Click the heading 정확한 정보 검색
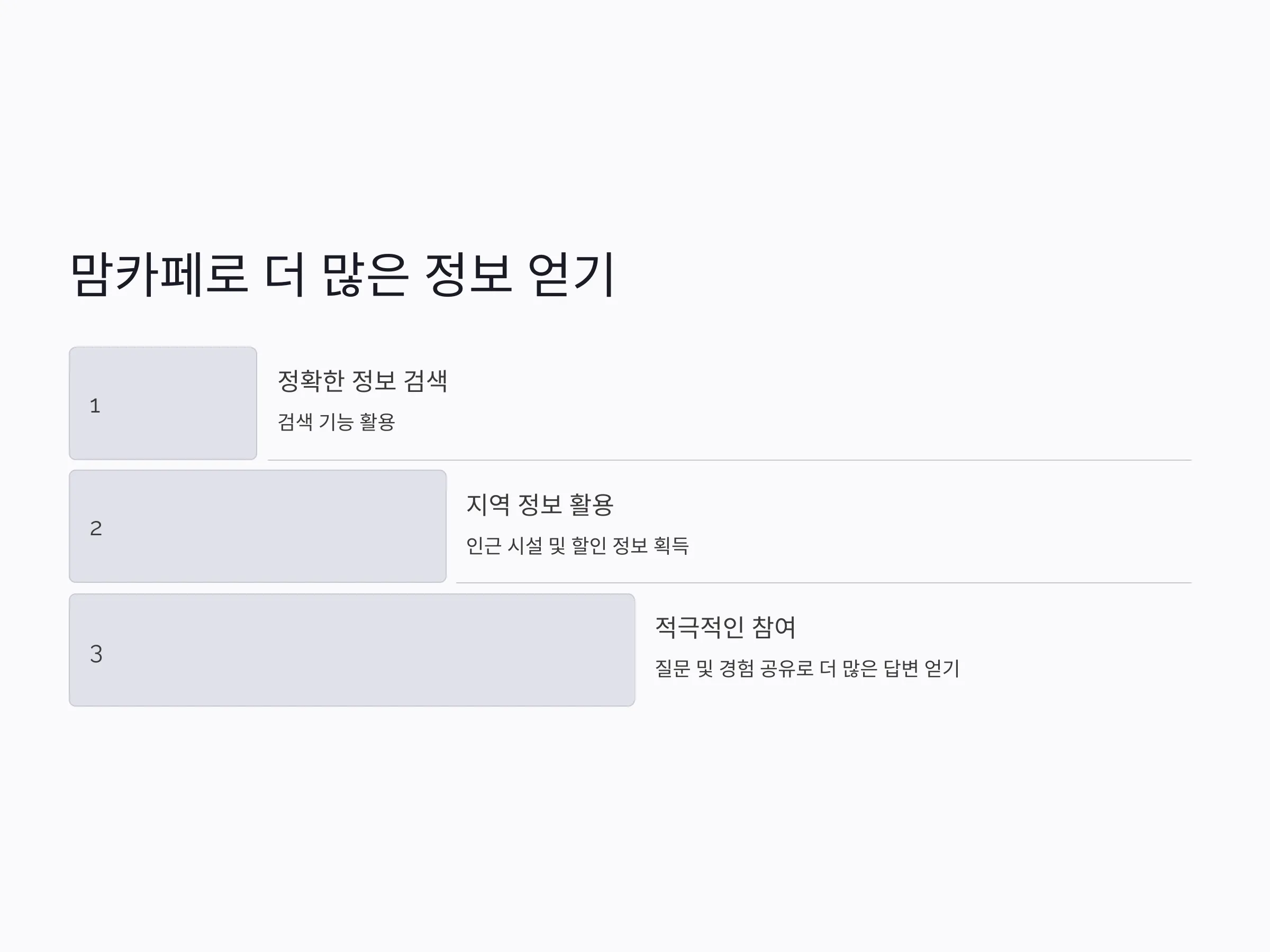The height and width of the screenshot is (952, 1270). [x=362, y=380]
